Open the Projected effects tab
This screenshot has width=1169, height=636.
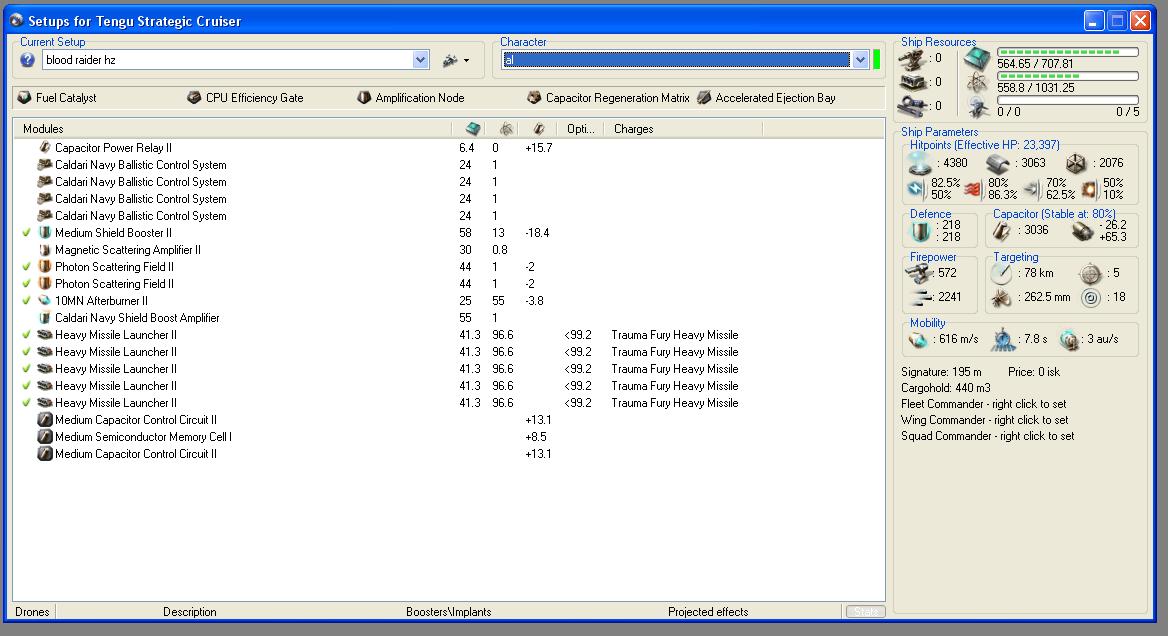click(708, 611)
